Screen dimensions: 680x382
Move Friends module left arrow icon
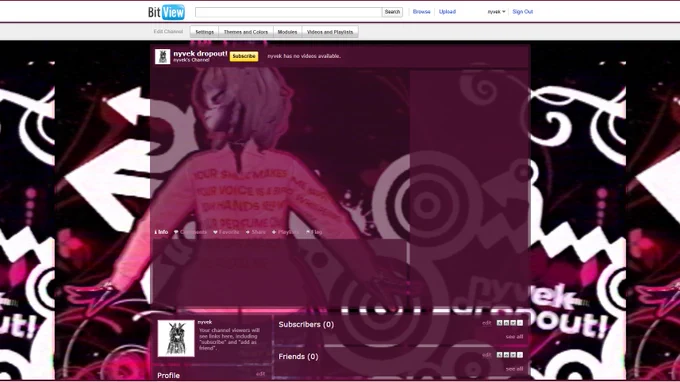point(499,355)
